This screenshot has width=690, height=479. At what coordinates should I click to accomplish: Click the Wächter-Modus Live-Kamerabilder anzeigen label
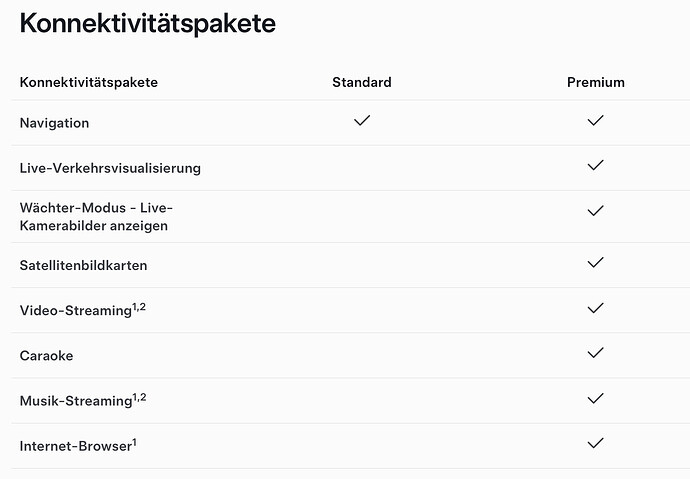[96, 216]
